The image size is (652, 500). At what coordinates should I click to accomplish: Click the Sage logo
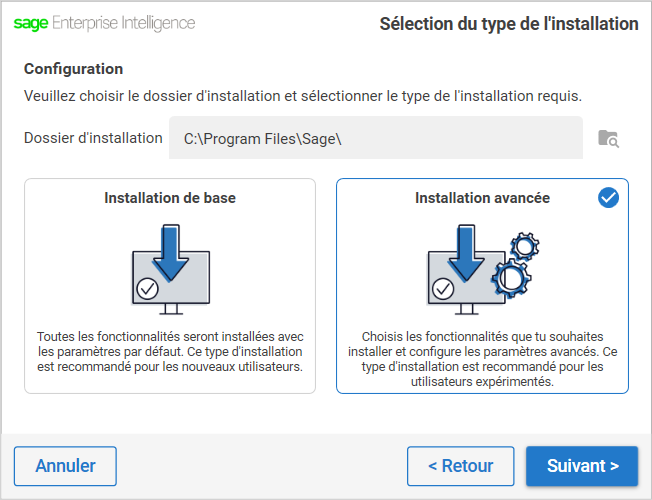[x=31, y=23]
